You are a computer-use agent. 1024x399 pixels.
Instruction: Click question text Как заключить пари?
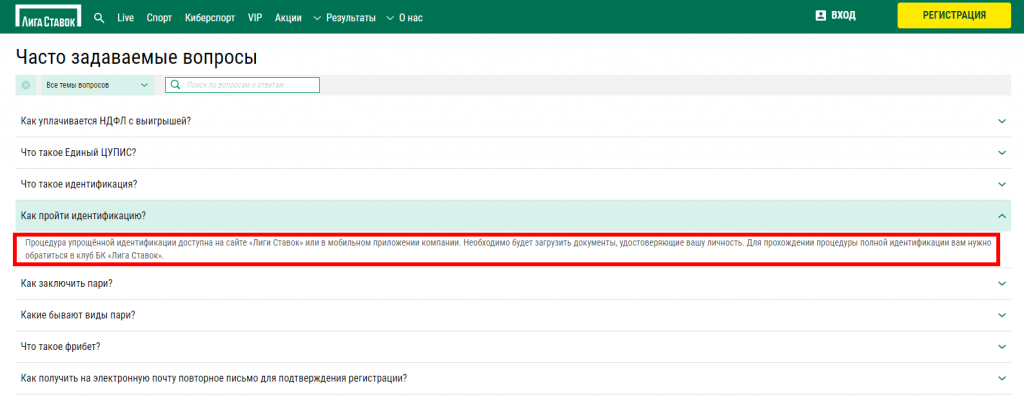[67, 283]
